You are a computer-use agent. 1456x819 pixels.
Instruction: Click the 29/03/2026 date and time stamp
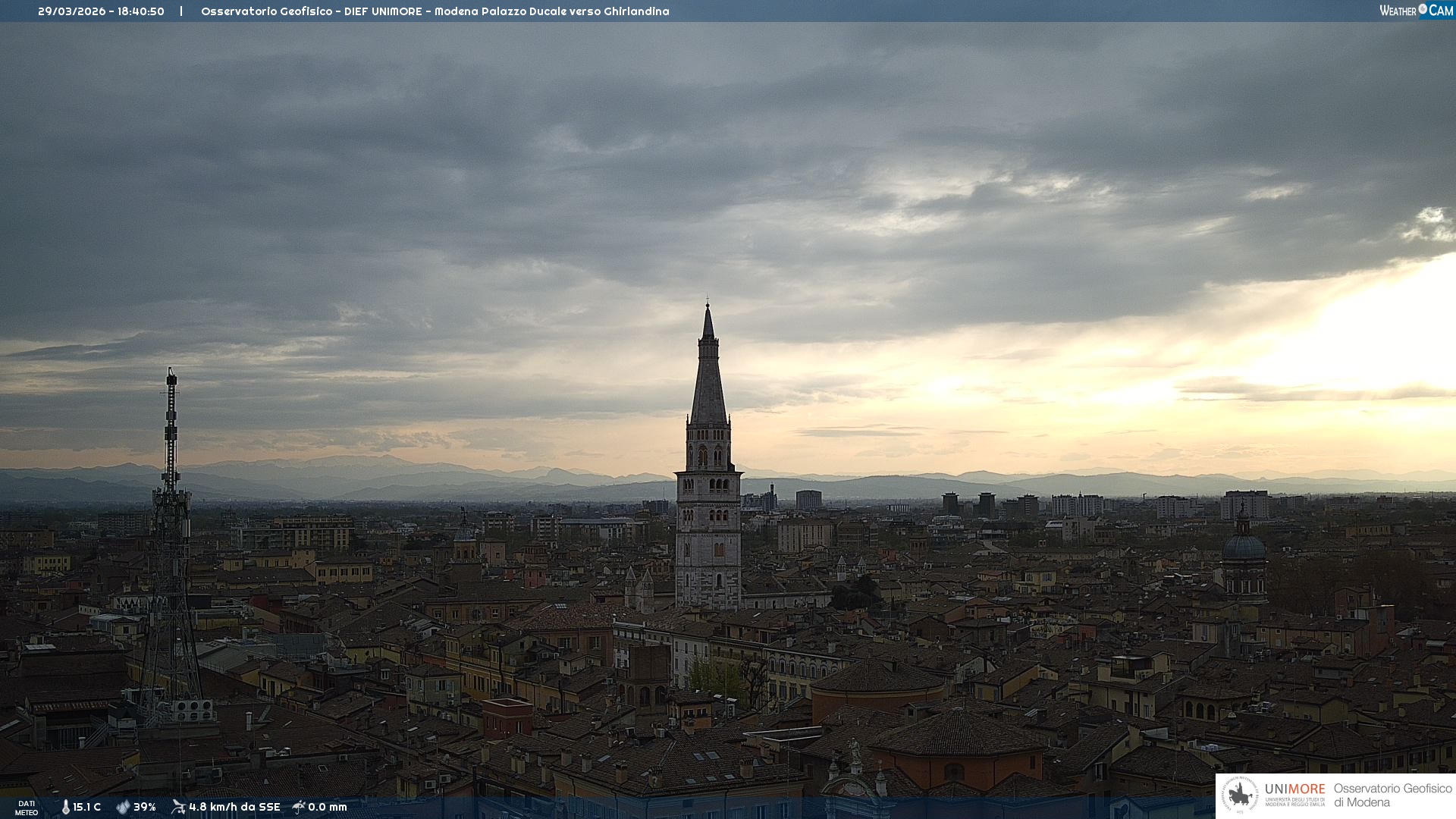101,11
